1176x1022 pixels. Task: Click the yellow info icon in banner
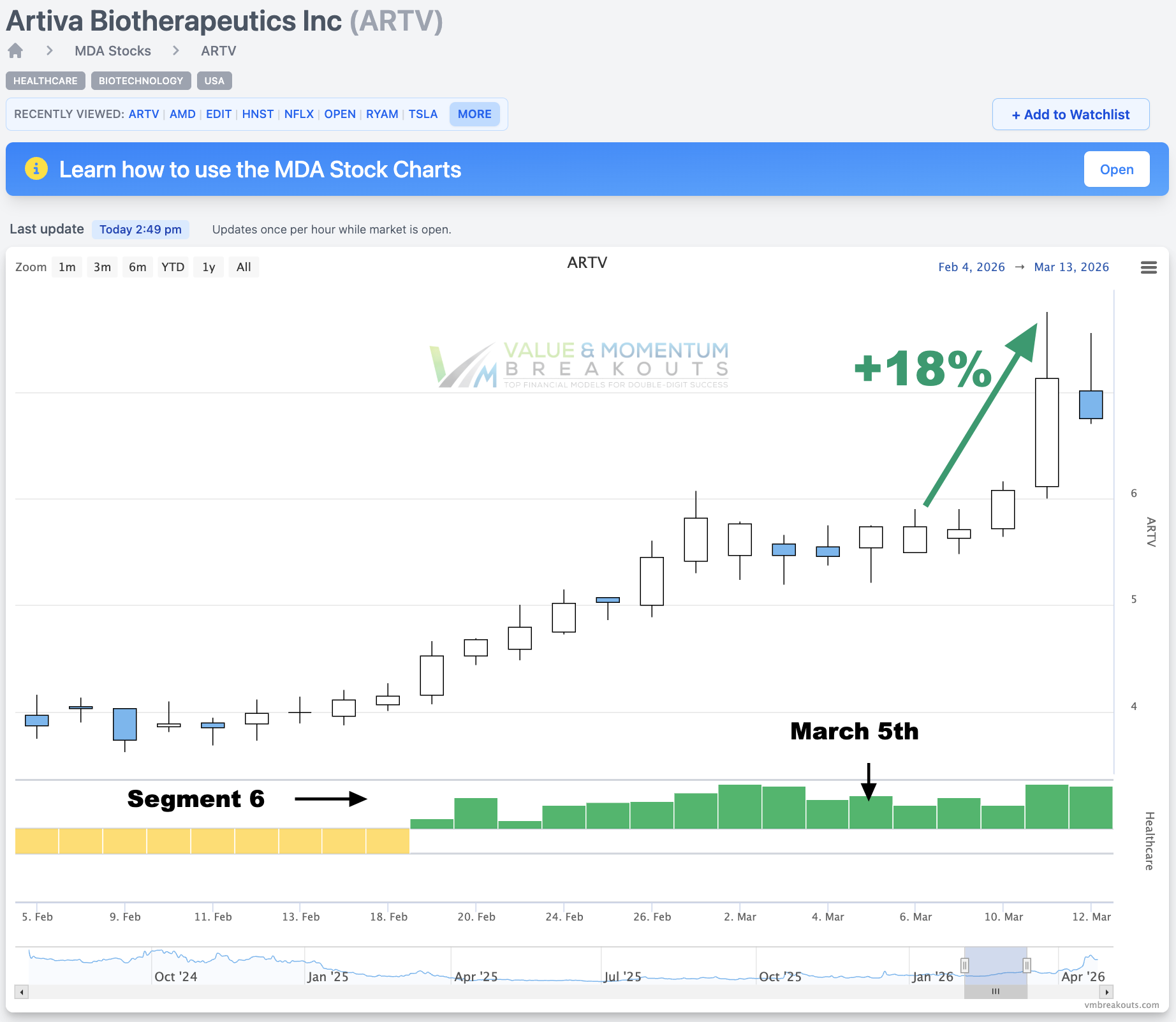pyautogui.click(x=36, y=168)
